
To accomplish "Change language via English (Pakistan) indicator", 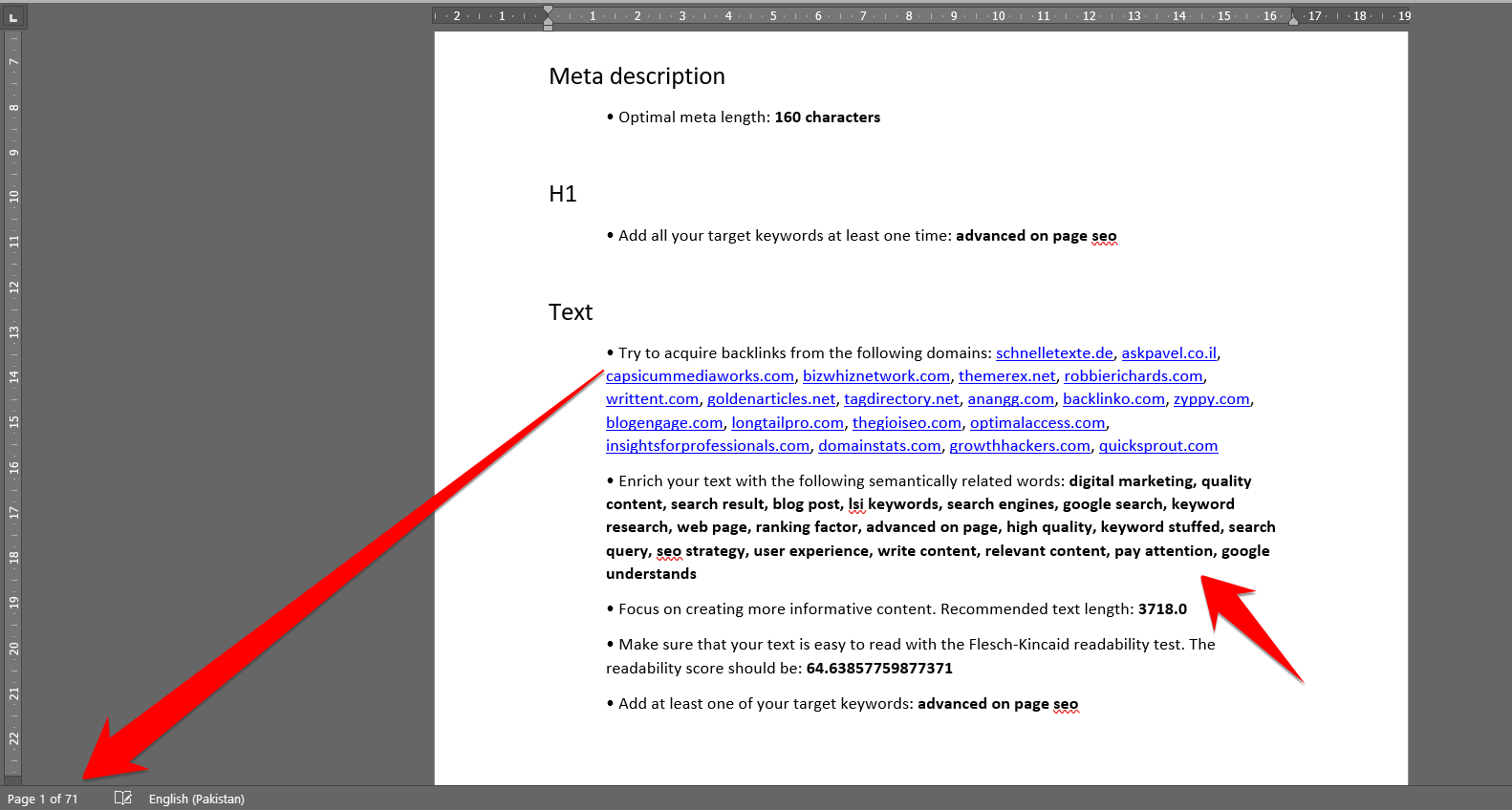I will tap(196, 799).
